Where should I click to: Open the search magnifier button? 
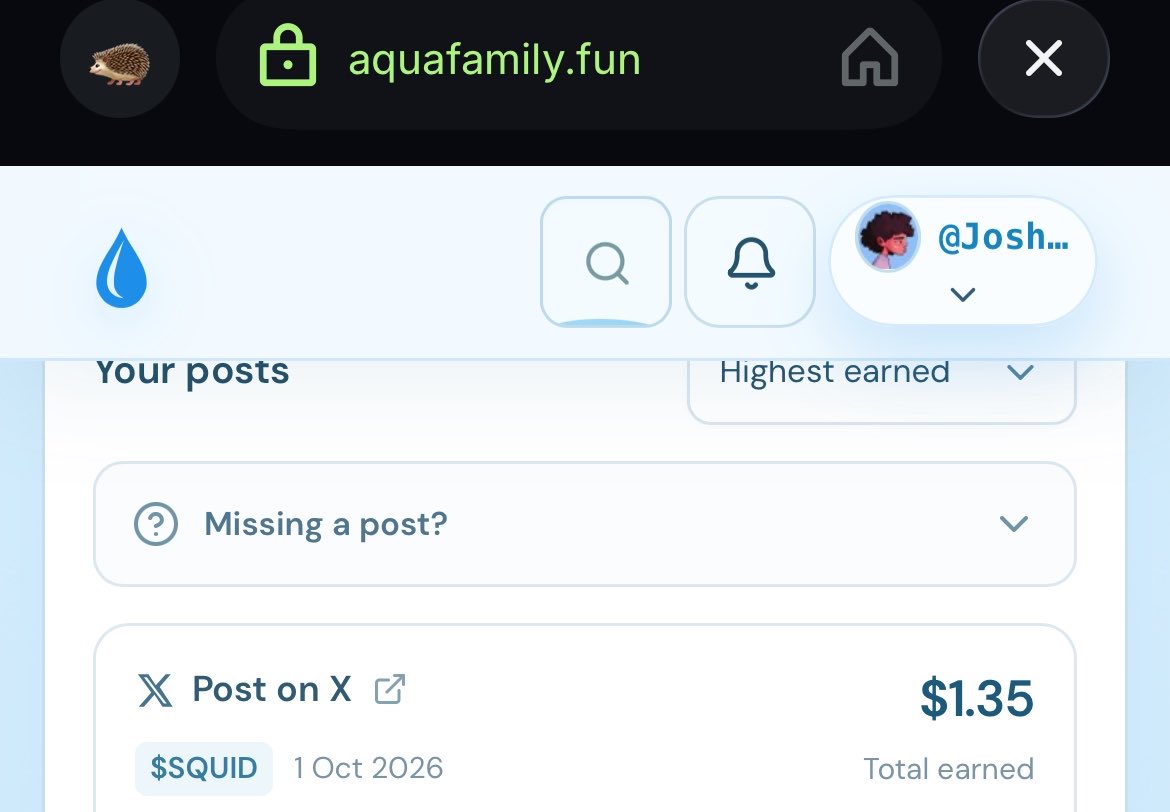[x=606, y=262]
